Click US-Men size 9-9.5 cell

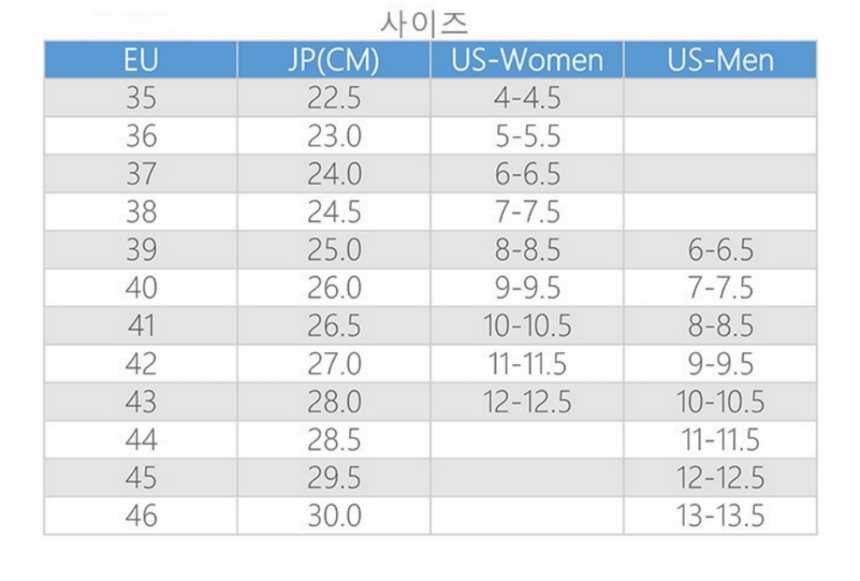tap(720, 364)
